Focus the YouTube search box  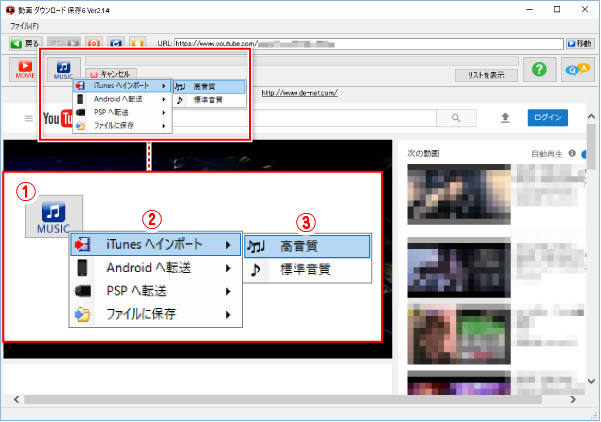tap(305, 118)
